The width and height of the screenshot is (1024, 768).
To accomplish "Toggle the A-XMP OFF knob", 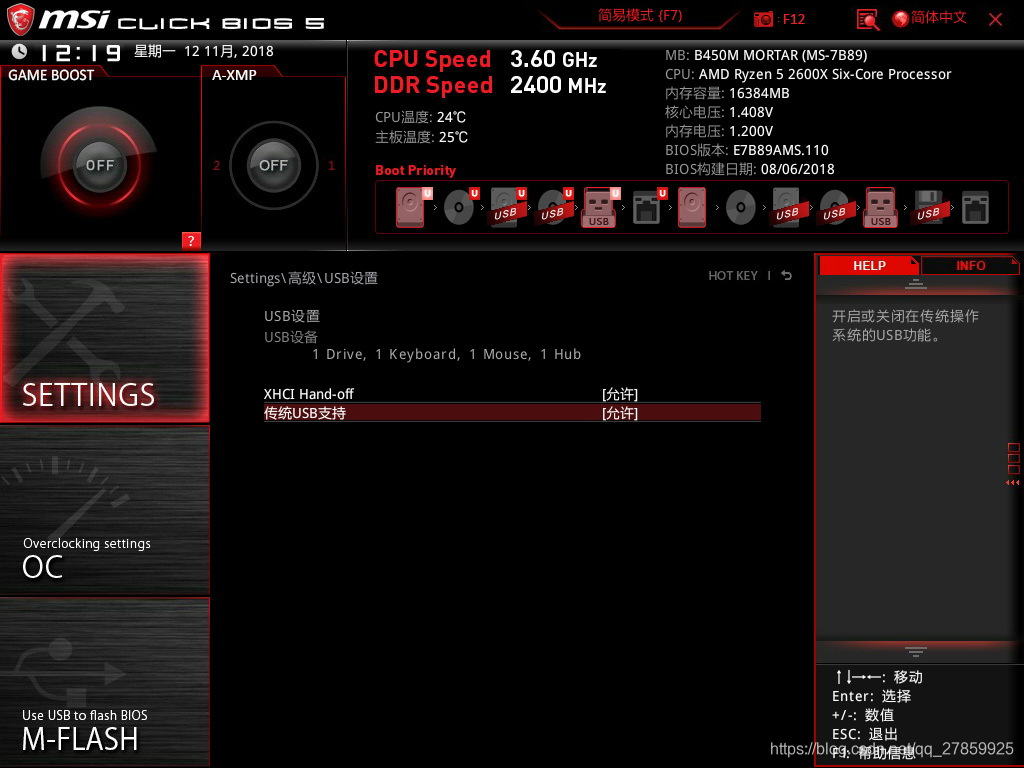I will 274,165.
